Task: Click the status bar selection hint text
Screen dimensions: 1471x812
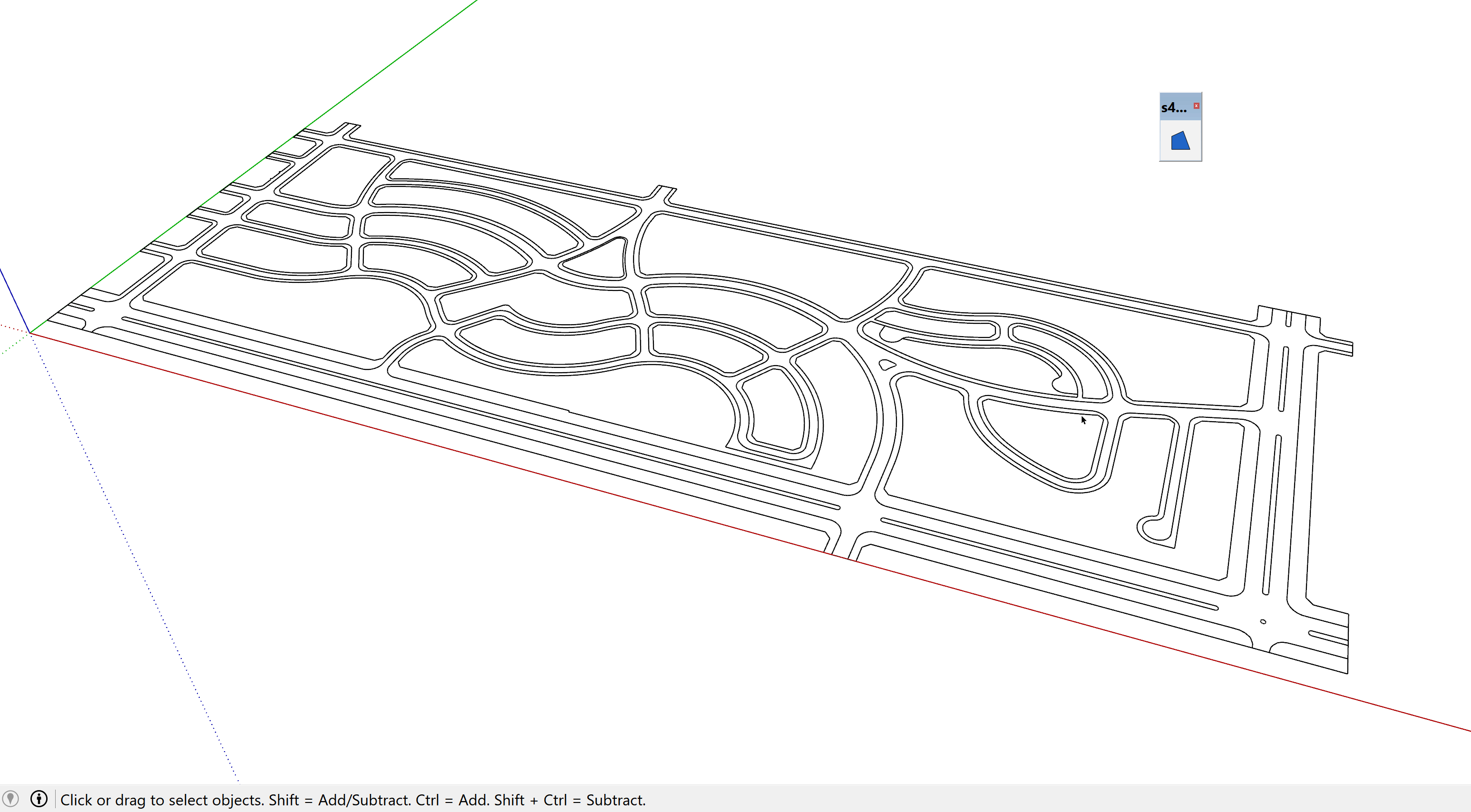Action: click(x=352, y=800)
